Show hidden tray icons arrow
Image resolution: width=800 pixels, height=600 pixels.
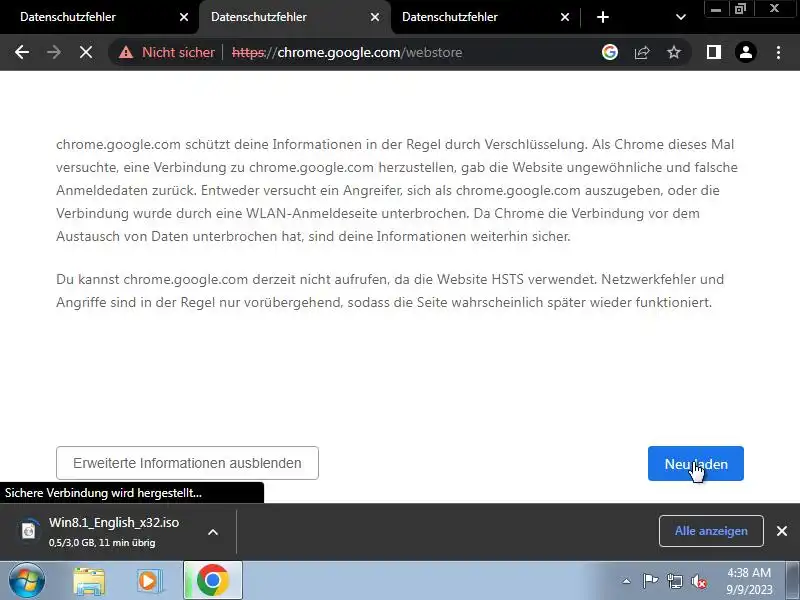[x=626, y=581]
